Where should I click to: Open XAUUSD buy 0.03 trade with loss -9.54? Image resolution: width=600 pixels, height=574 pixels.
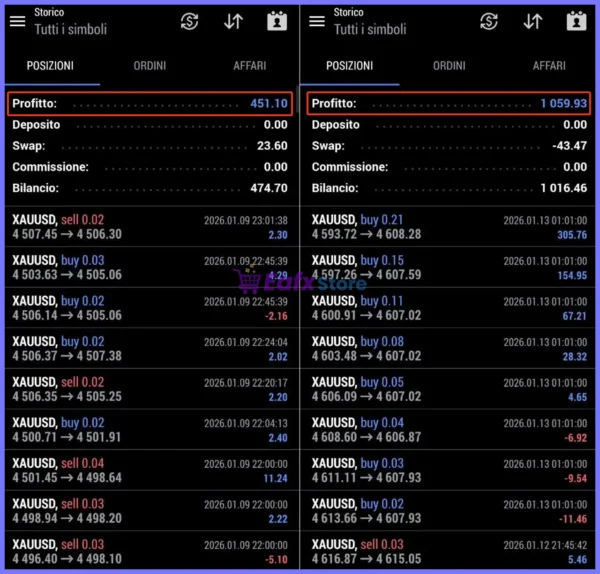pyautogui.click(x=448, y=470)
